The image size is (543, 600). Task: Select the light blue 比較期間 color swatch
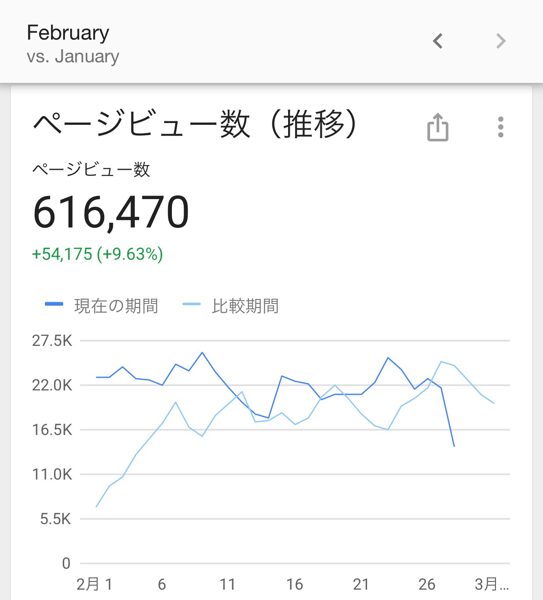point(191,304)
